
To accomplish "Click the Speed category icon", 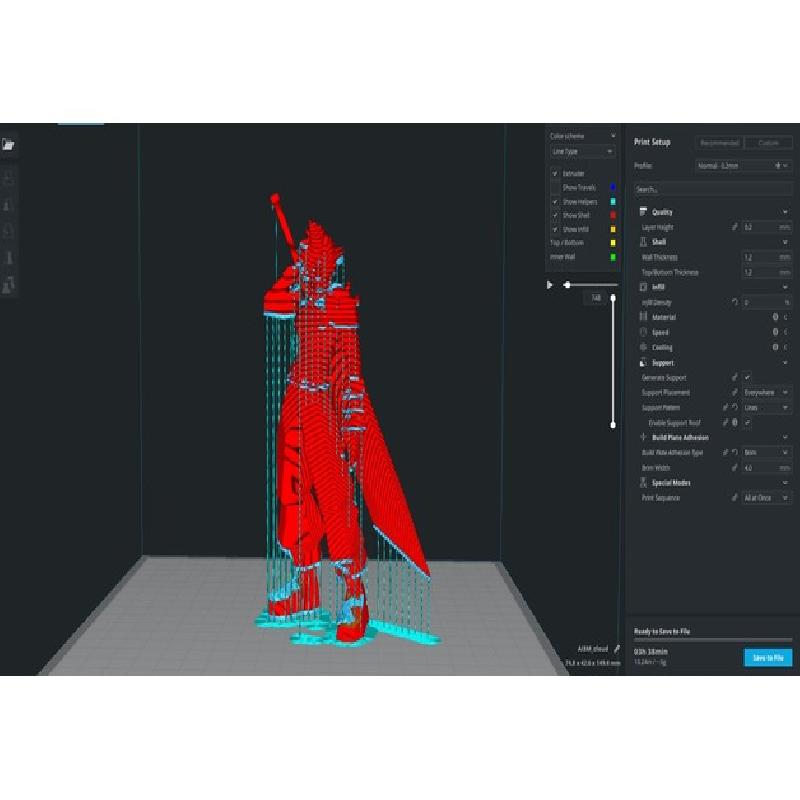I will point(643,332).
